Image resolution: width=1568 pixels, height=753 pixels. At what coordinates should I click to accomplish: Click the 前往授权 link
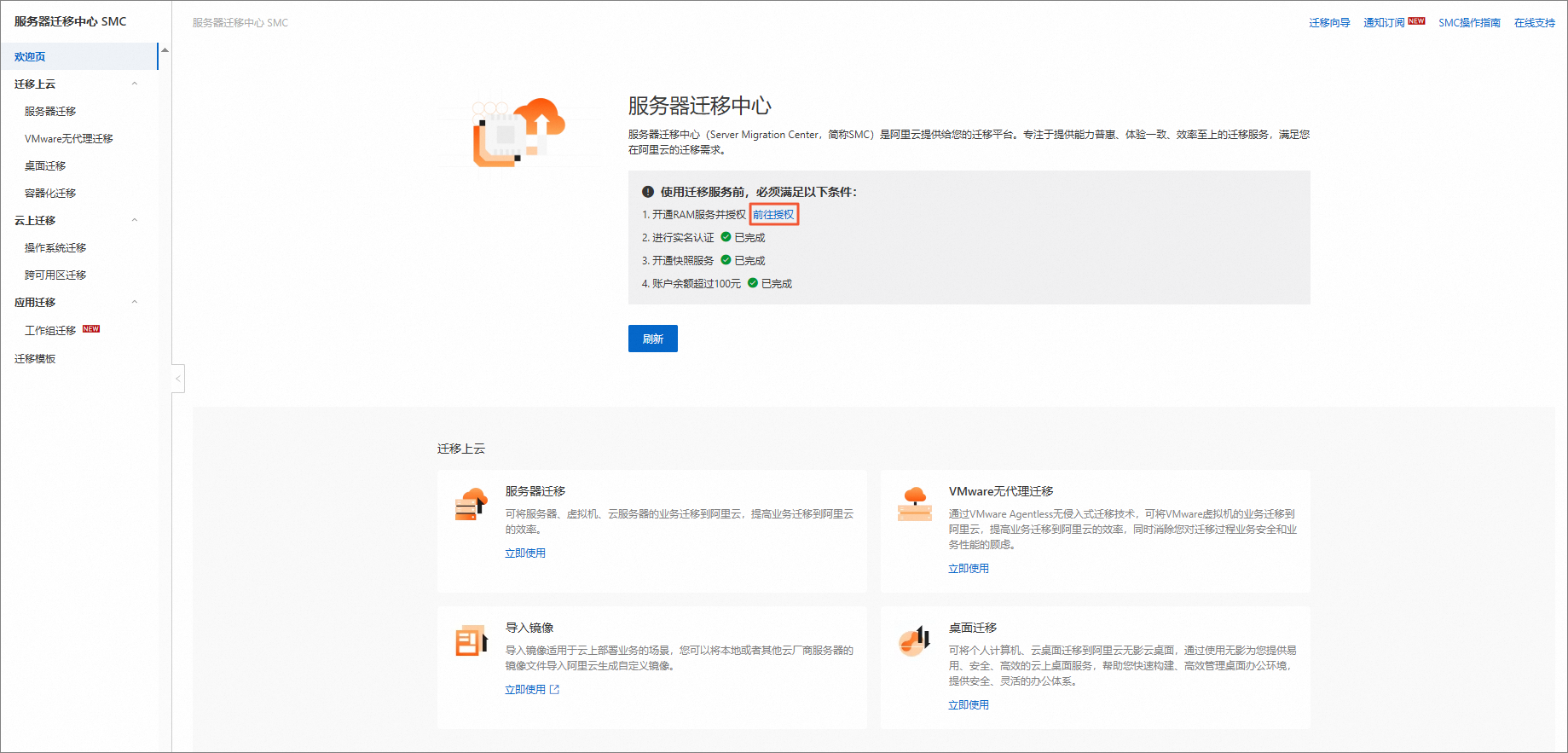[773, 215]
